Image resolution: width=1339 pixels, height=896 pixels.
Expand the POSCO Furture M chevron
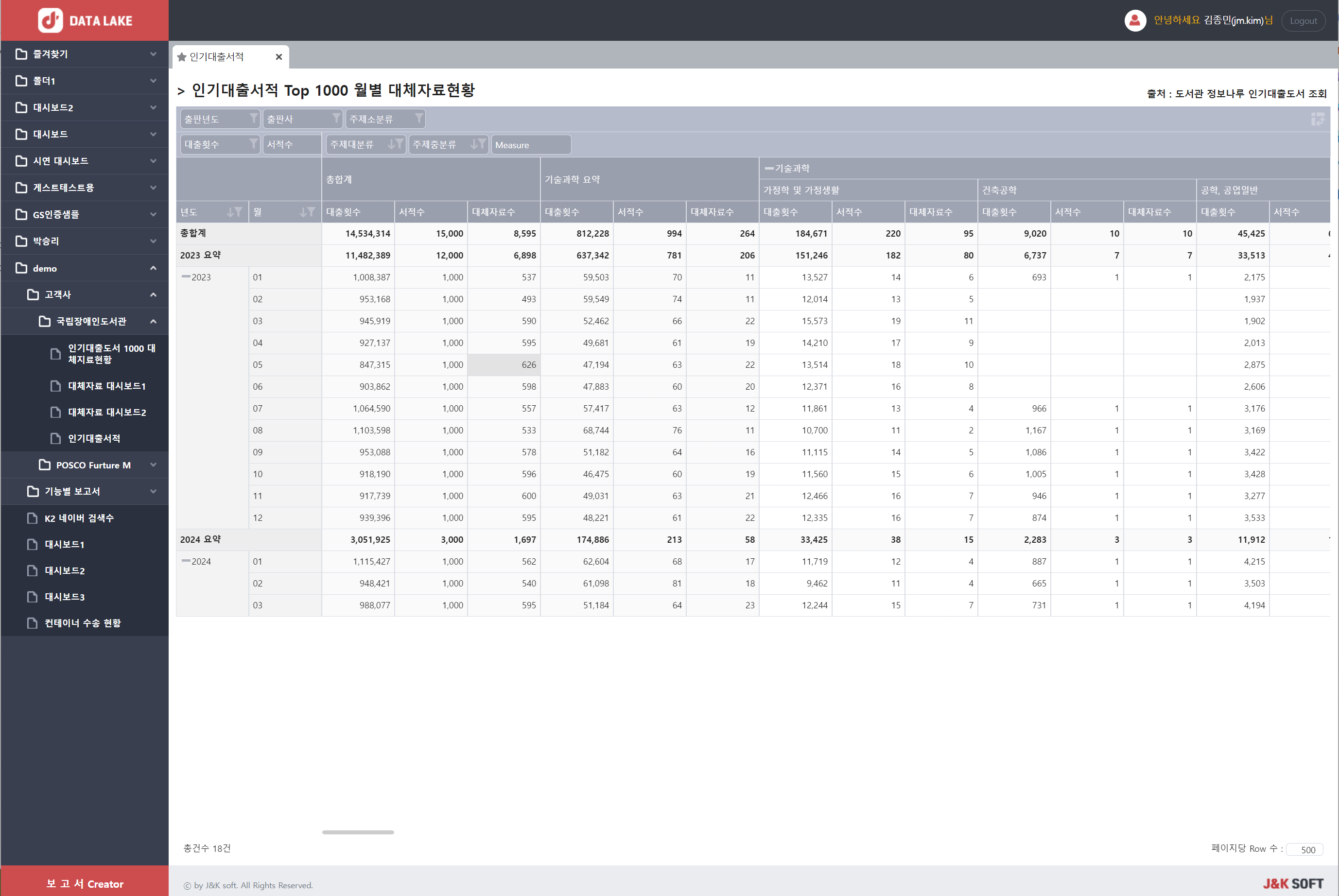(x=153, y=465)
